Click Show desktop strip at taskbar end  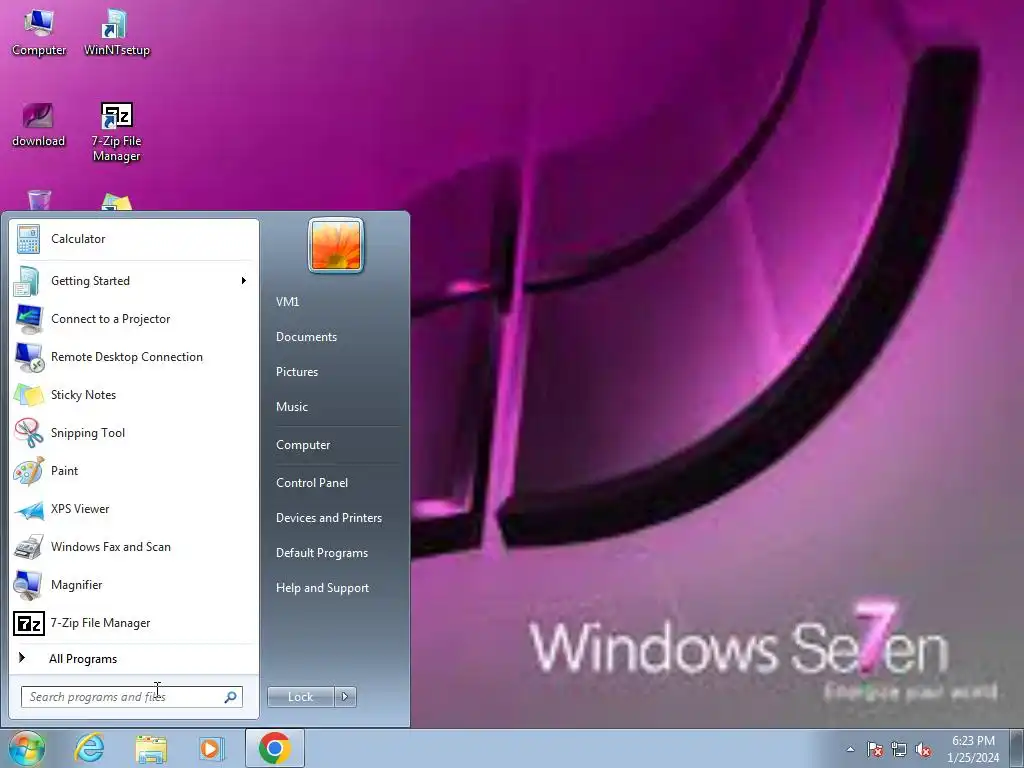1017,748
